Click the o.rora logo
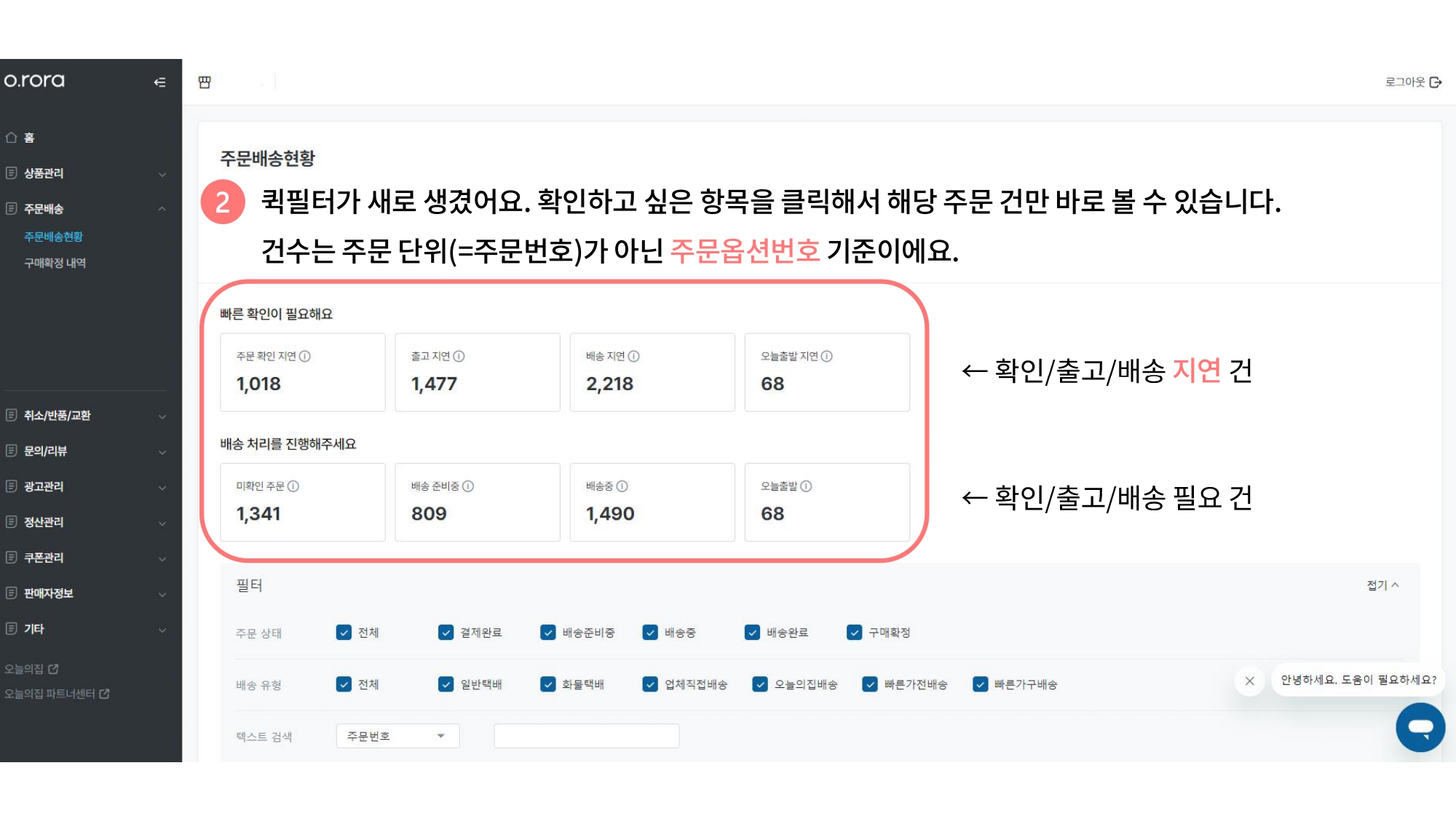 pyautogui.click(x=34, y=81)
